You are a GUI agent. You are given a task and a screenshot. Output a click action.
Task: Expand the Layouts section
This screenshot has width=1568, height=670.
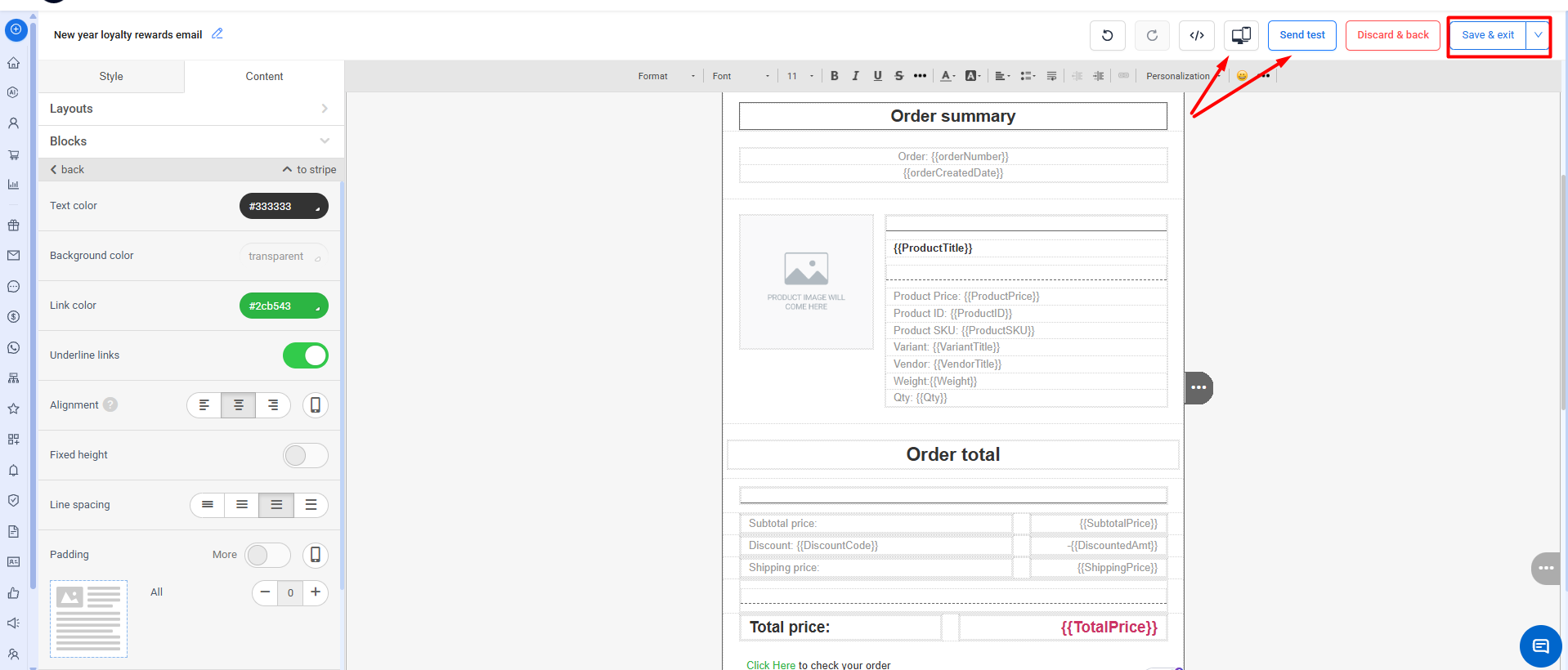190,109
